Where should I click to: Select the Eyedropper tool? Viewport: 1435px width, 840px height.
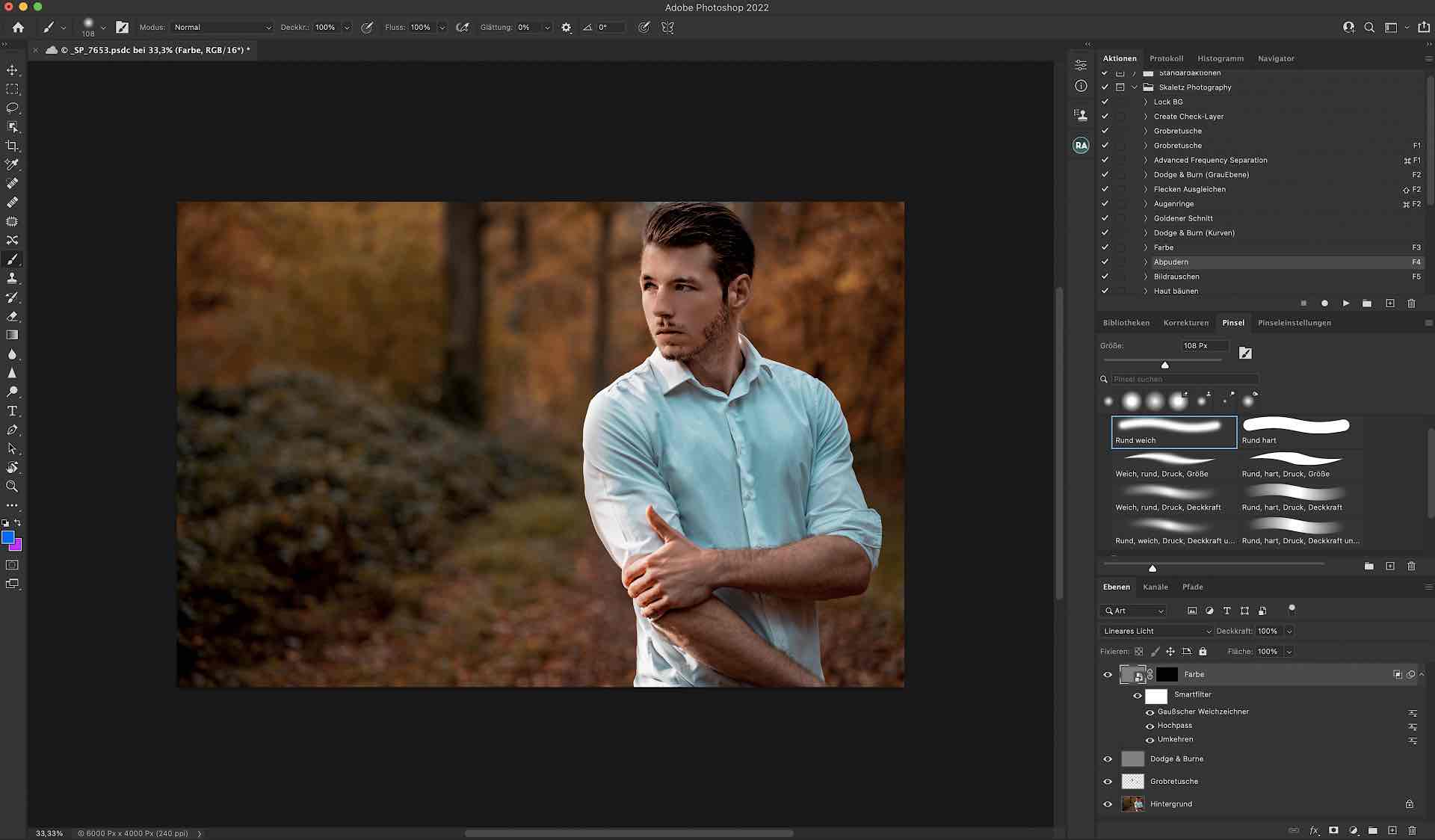coord(12,164)
